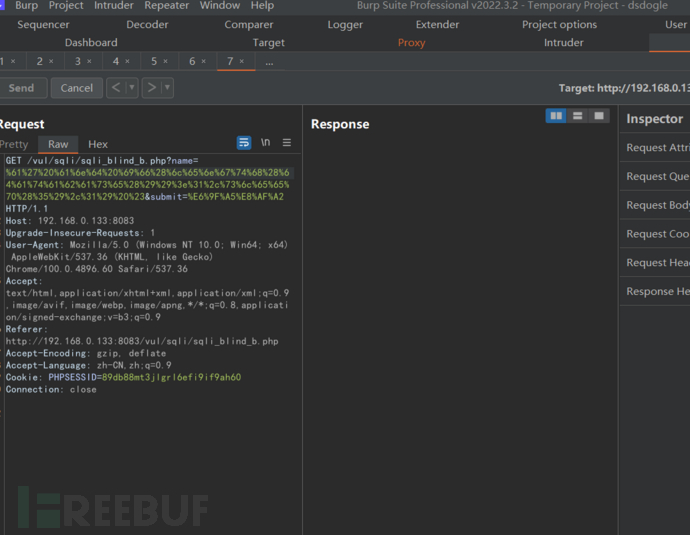The width and height of the screenshot is (690, 535).
Task: Expand Request Headers in Inspector
Action: click(657, 263)
